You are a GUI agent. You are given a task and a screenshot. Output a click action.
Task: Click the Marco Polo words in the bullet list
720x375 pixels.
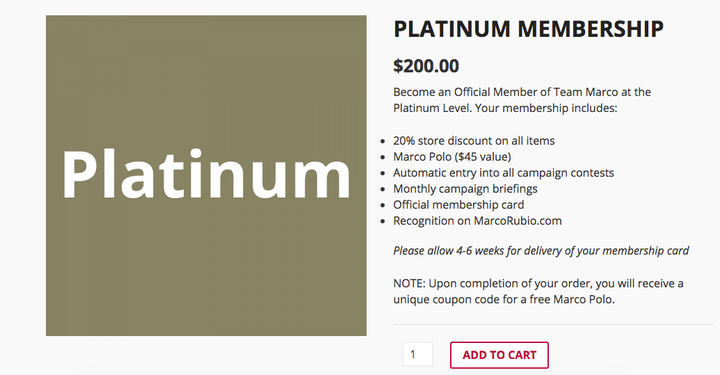422,157
